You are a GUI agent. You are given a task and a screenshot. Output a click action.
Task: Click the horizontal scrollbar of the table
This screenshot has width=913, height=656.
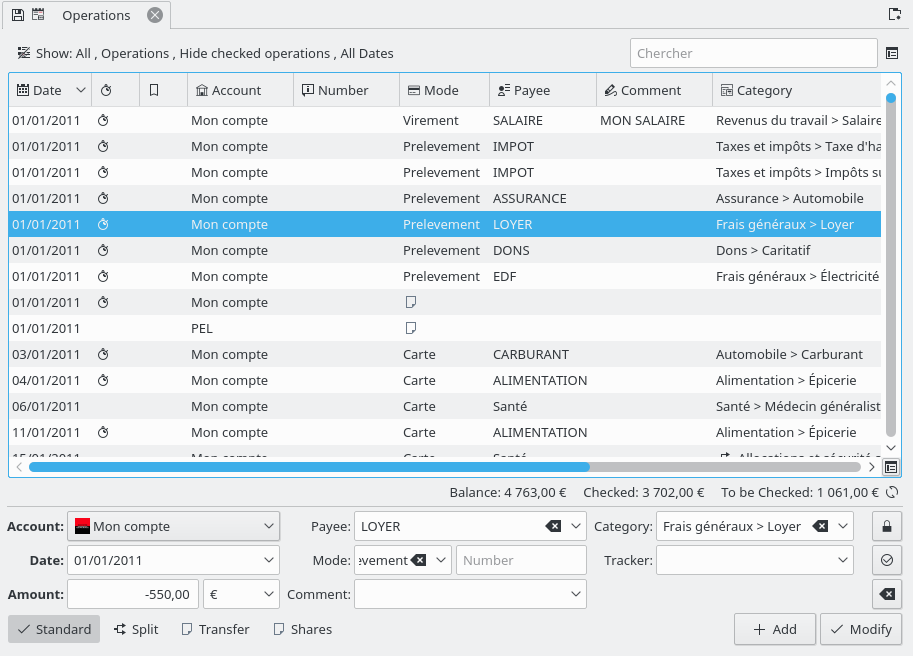click(309, 467)
